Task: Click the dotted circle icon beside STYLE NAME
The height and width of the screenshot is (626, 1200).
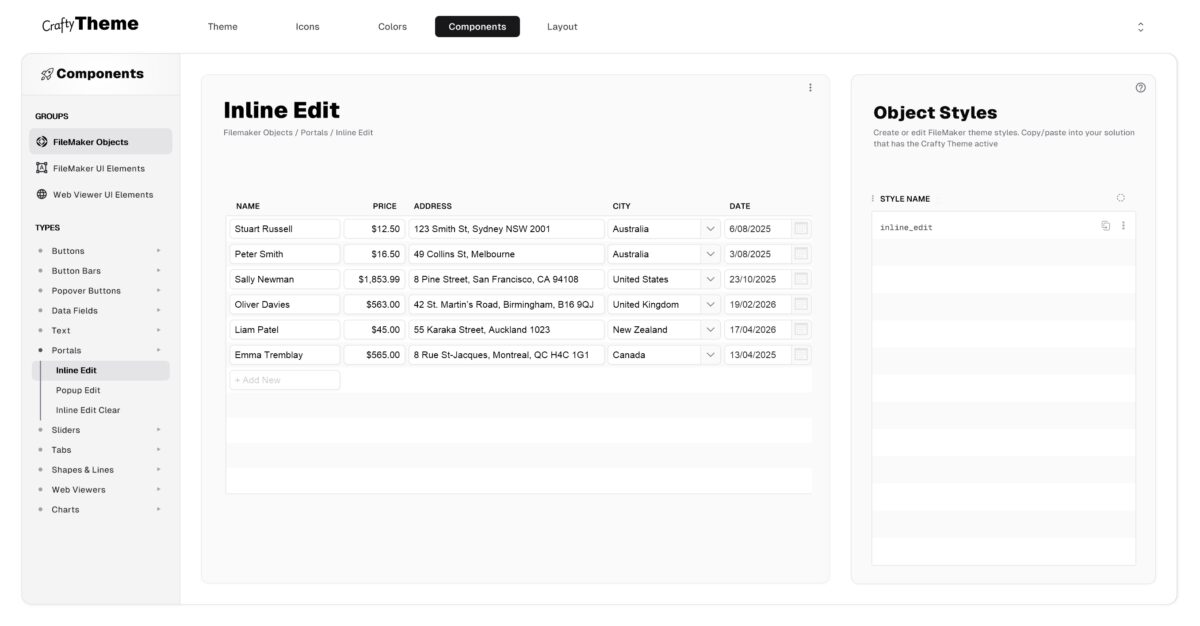Action: click(x=1121, y=198)
